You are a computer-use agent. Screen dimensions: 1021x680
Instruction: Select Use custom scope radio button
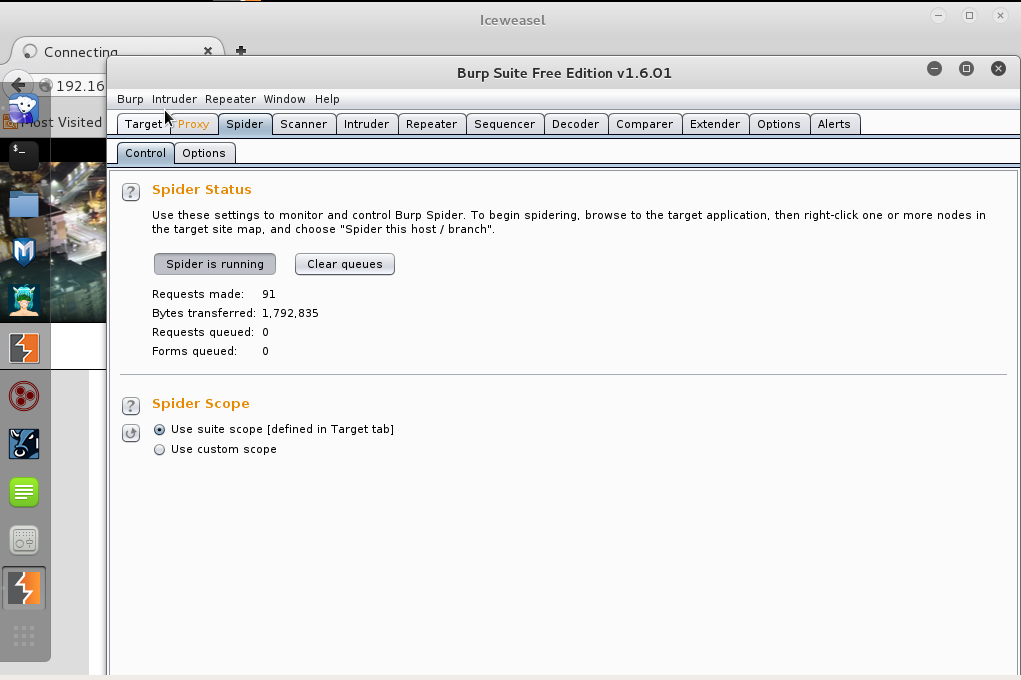point(159,450)
